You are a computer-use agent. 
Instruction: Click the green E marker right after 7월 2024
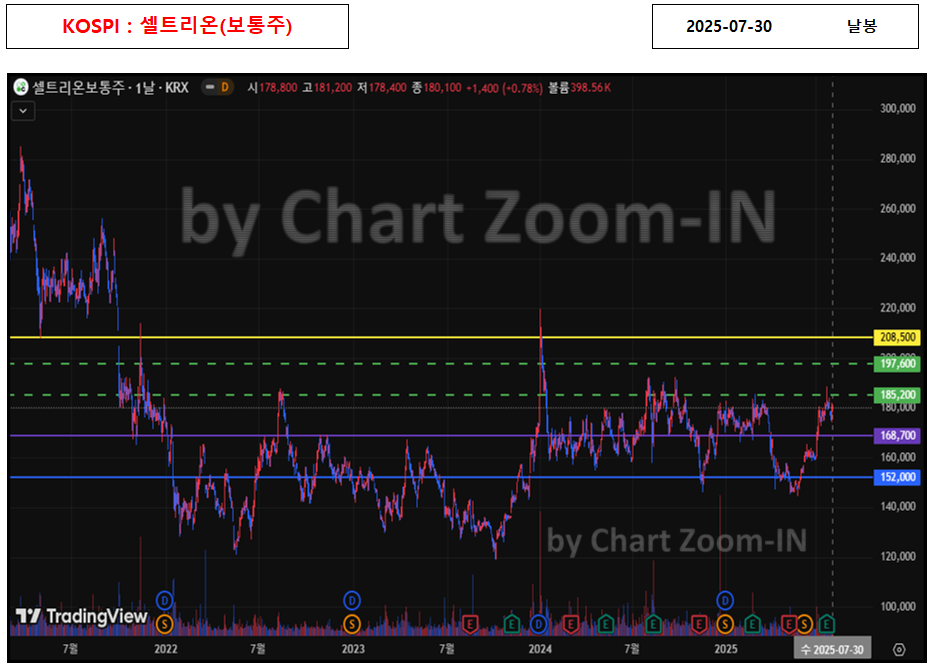tap(653, 624)
